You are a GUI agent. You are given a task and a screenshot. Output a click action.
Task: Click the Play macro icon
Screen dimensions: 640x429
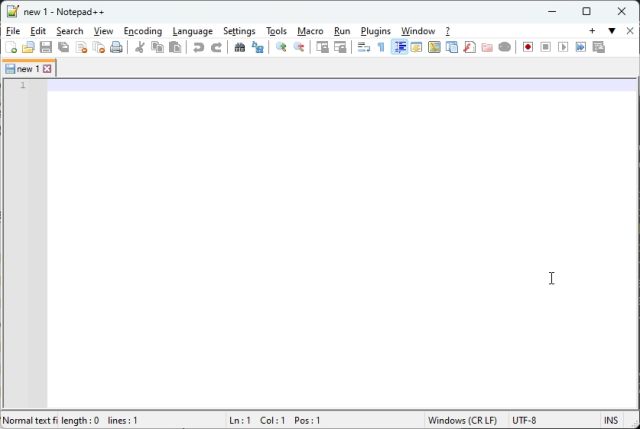pyautogui.click(x=563, y=47)
